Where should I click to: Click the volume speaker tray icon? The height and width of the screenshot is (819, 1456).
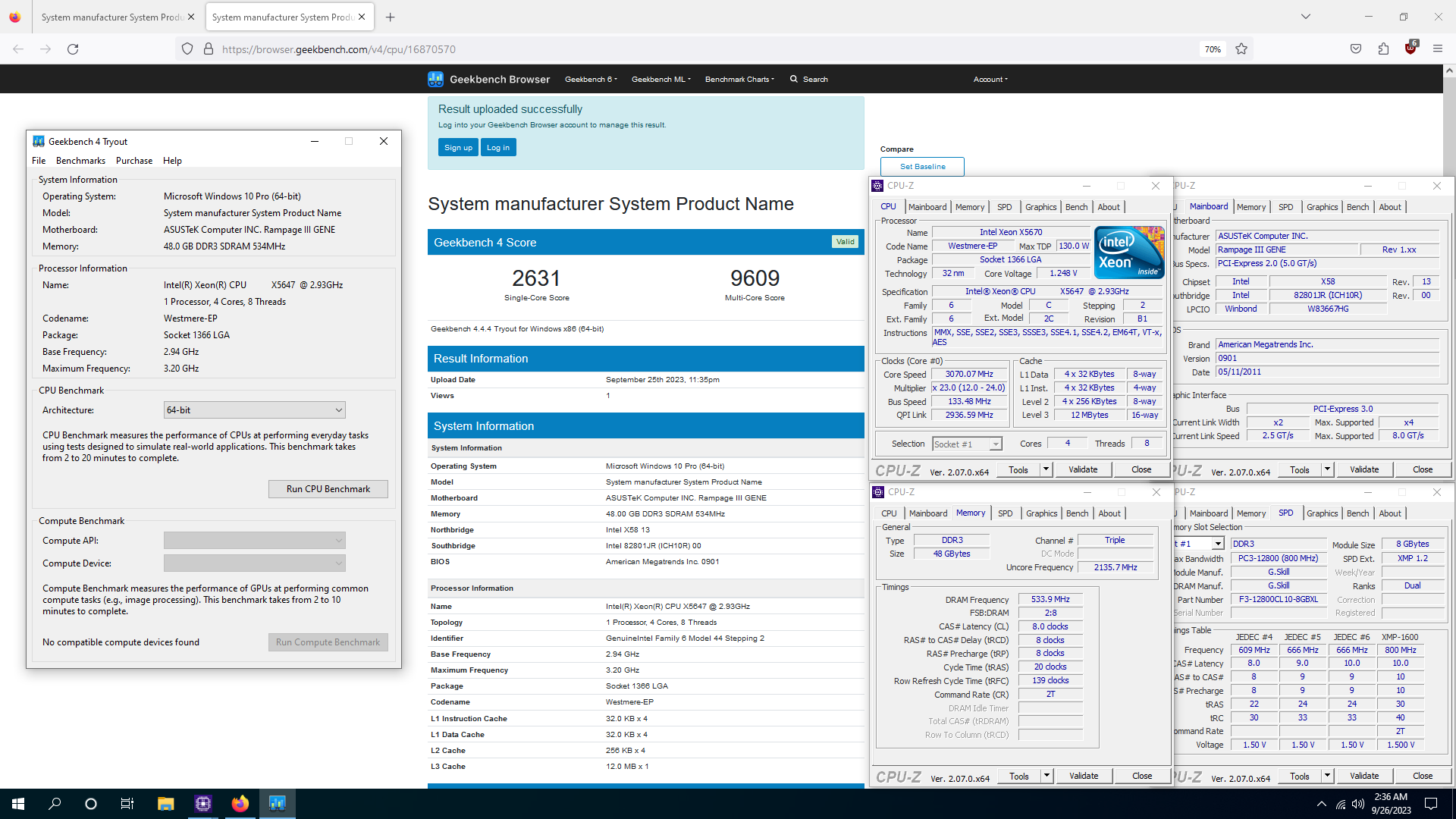(1358, 804)
